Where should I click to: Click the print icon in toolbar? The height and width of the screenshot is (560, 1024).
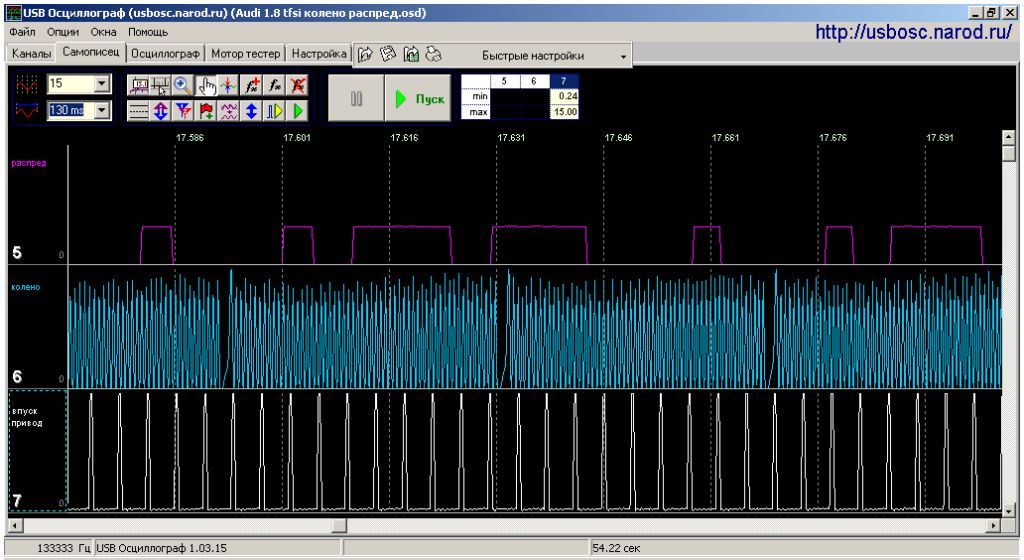[x=433, y=55]
